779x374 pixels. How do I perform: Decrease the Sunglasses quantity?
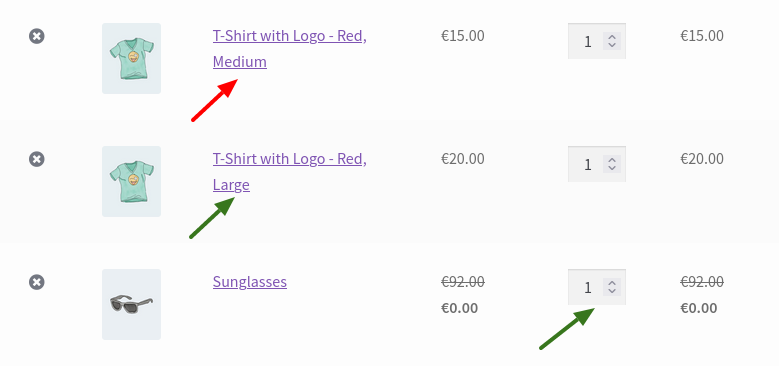612,292
